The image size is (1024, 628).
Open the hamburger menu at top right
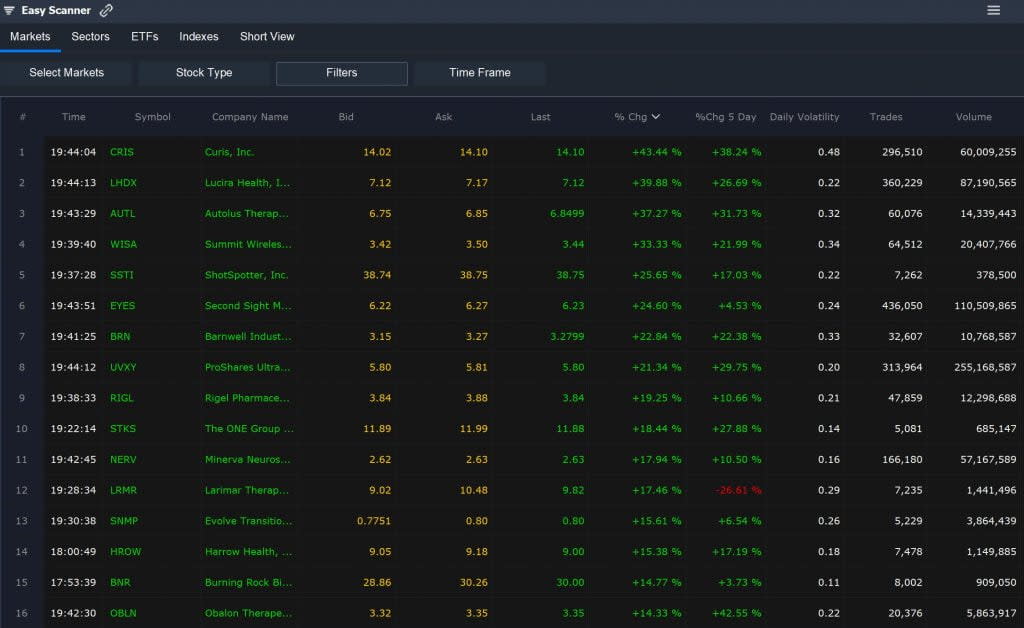pyautogui.click(x=993, y=10)
